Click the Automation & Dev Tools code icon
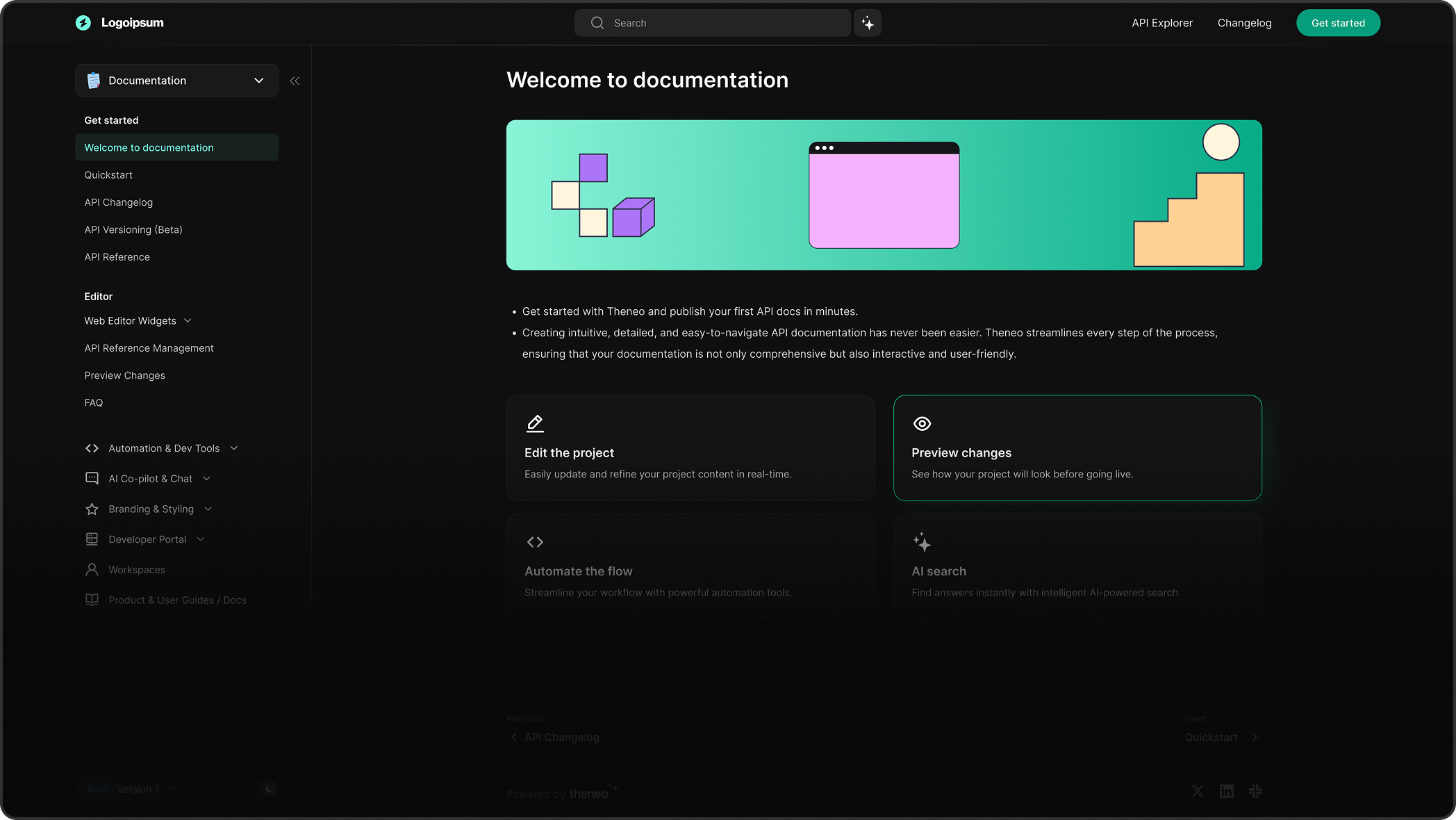The image size is (1456, 820). [92, 448]
